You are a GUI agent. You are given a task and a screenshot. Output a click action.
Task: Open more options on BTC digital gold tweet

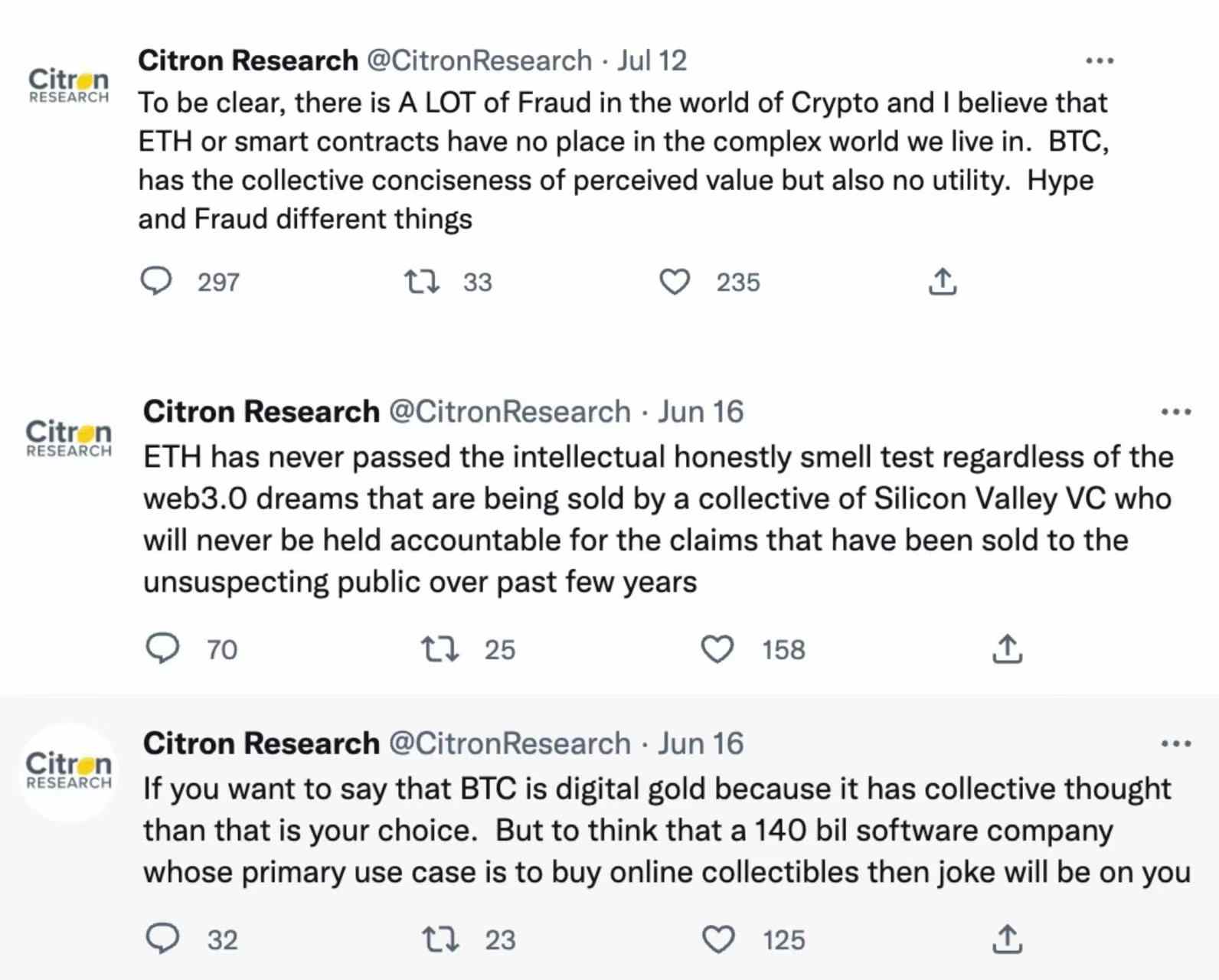point(1175,743)
